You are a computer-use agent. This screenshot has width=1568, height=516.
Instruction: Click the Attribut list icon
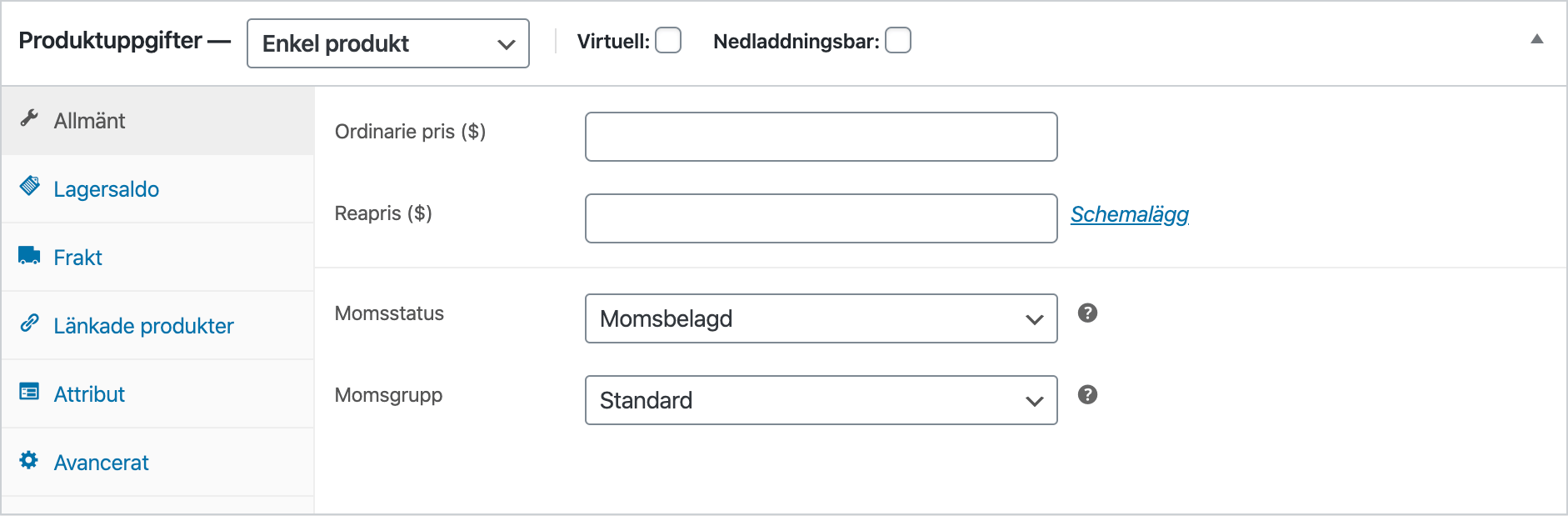click(x=29, y=391)
